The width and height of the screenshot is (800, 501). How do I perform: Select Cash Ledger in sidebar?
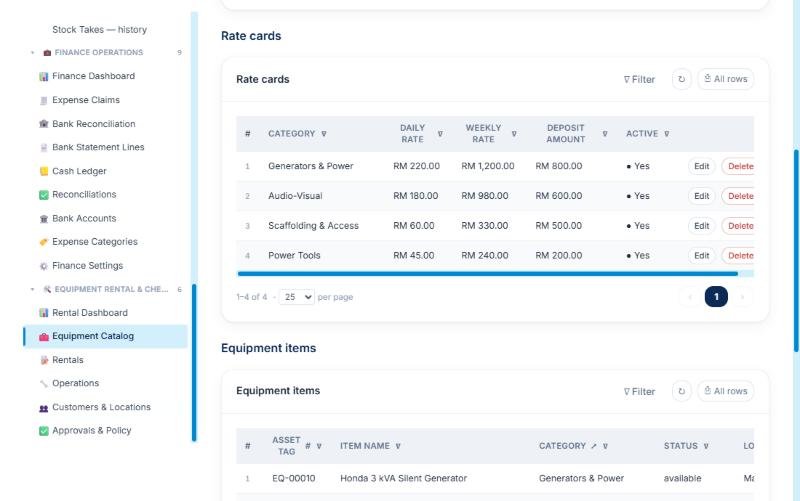pos(79,171)
